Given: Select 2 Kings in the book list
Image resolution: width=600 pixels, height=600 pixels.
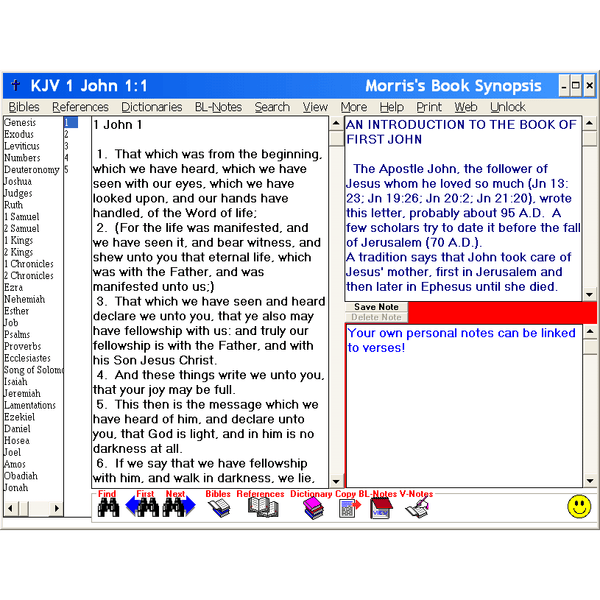Looking at the screenshot, I should point(19,252).
